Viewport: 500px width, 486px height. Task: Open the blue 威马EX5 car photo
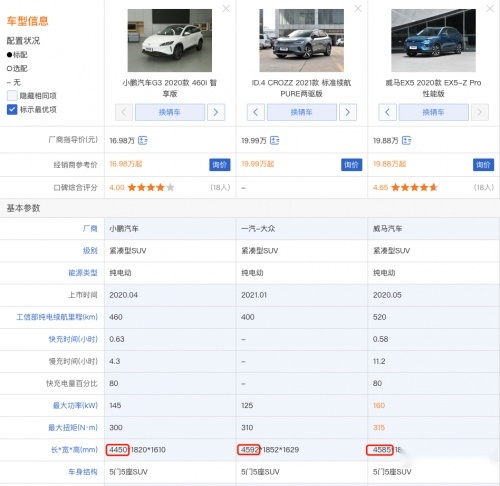433,40
